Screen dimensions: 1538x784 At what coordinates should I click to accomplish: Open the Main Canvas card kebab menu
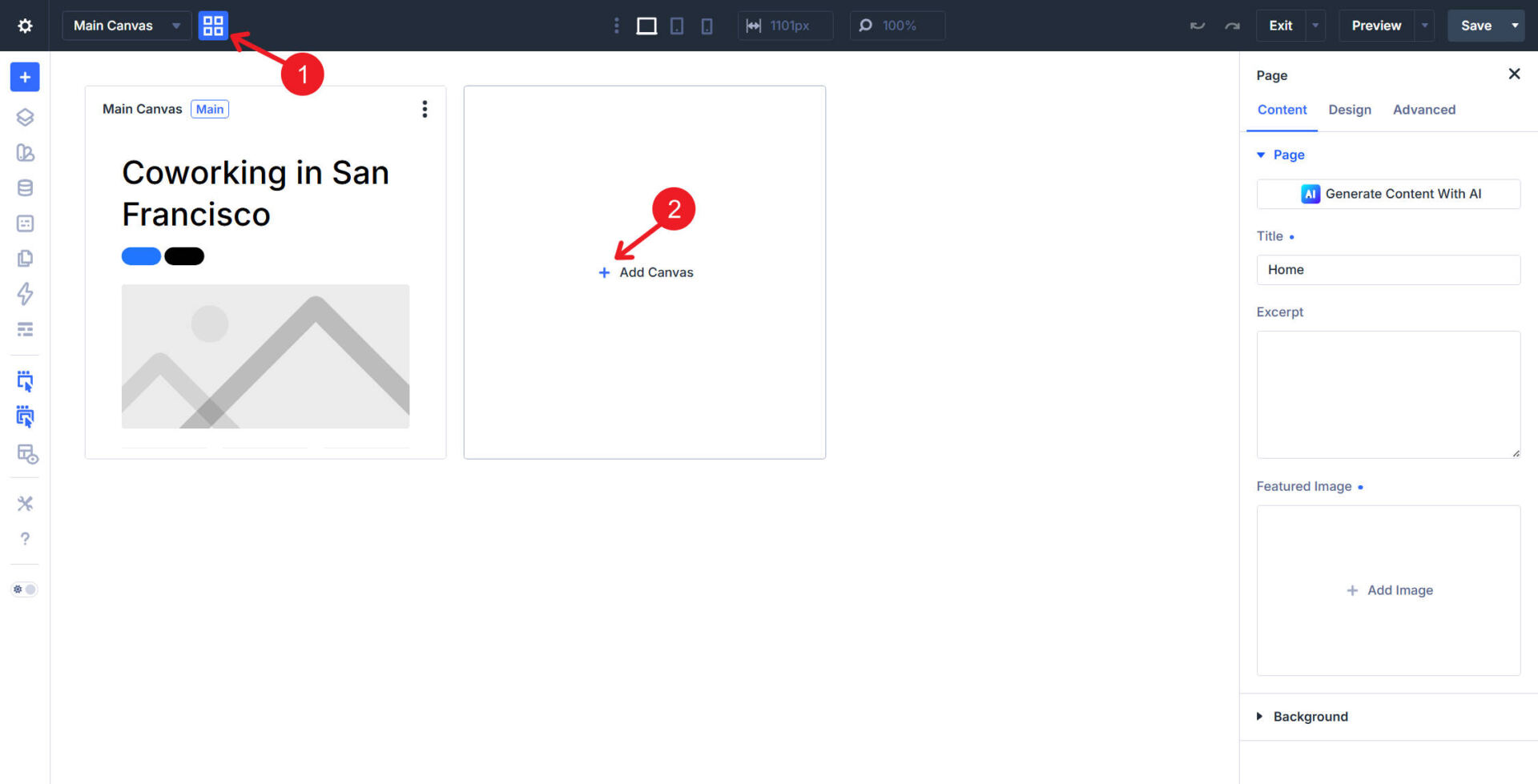[x=425, y=109]
